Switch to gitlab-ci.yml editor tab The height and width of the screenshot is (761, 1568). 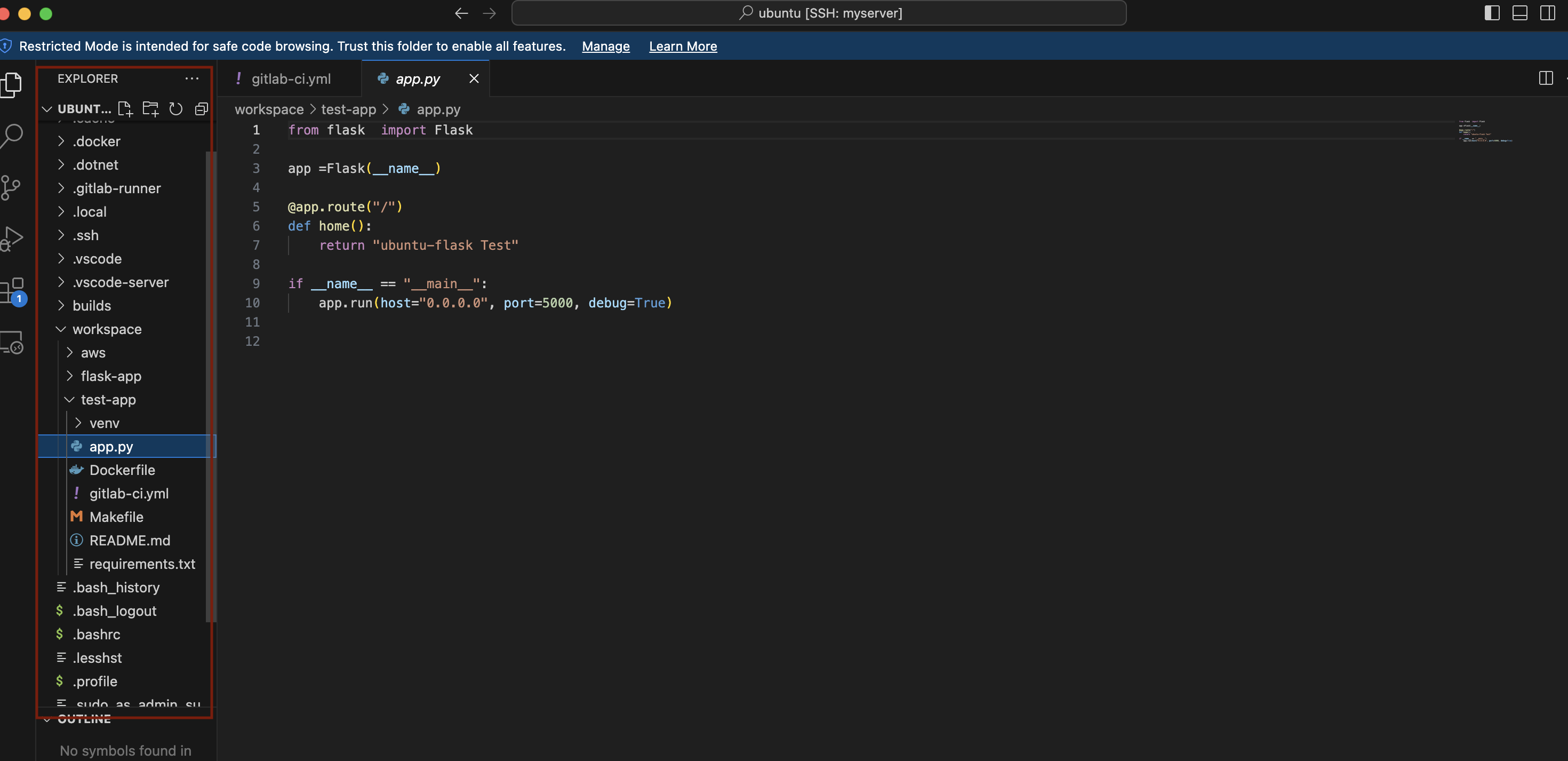[290, 78]
